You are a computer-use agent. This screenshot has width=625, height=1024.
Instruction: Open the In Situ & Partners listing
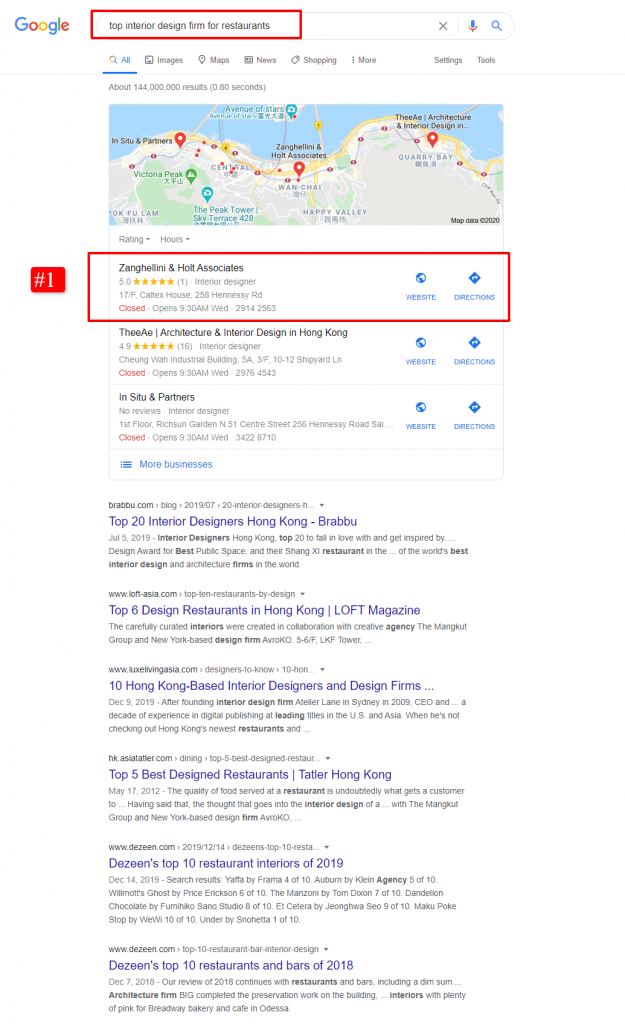157,397
